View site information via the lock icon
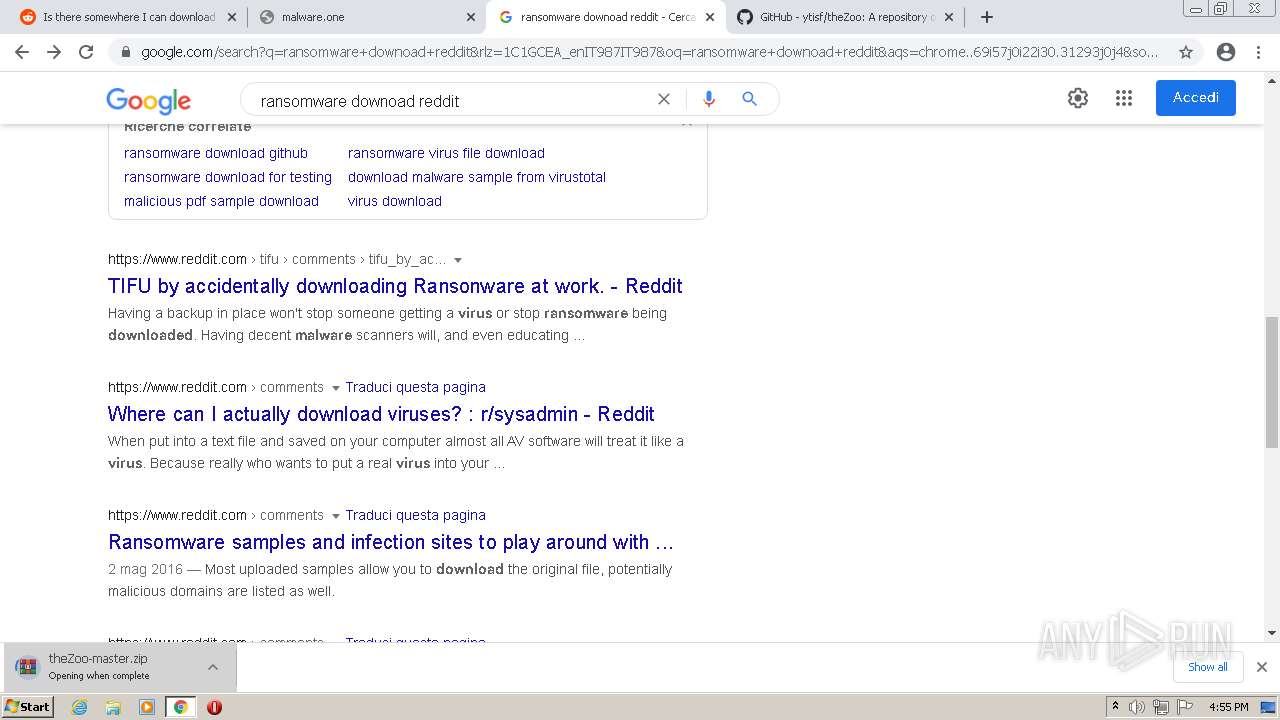Viewport: 1280px width, 720px height. click(x=125, y=52)
